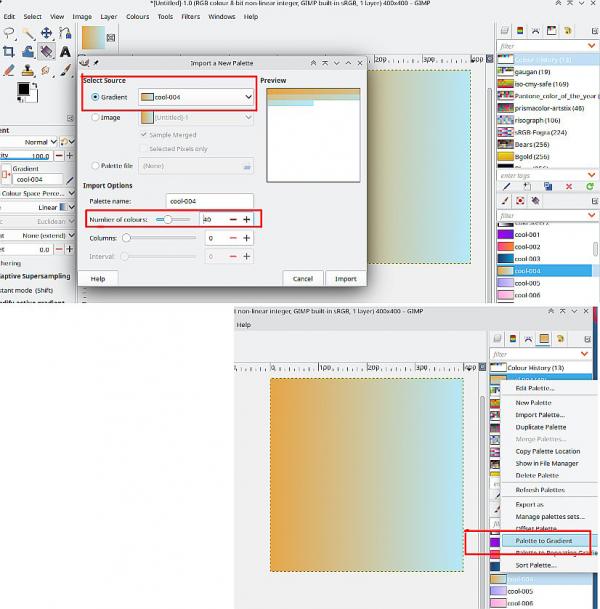
Task: Select the Gradient source radio button
Action: coord(95,97)
